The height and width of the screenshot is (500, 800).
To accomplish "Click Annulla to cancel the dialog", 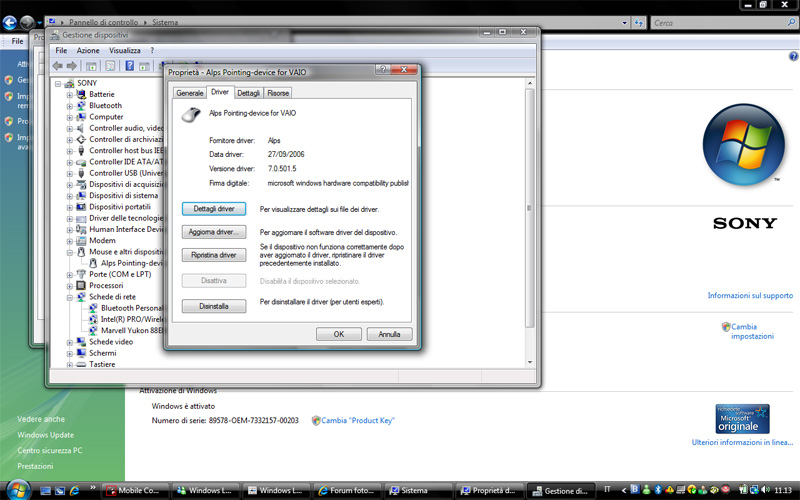I will click(x=389, y=334).
